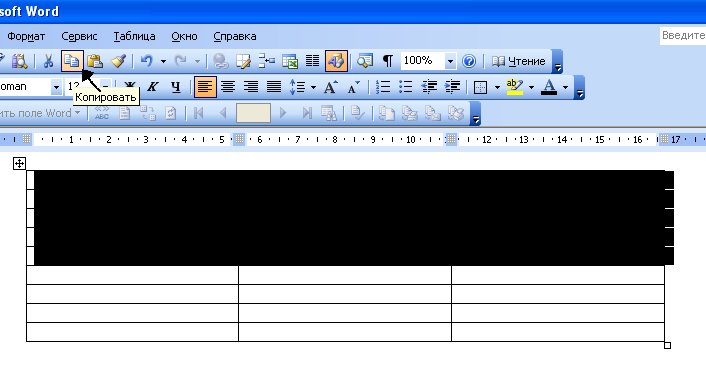Click the Cut scissors icon

(48, 61)
